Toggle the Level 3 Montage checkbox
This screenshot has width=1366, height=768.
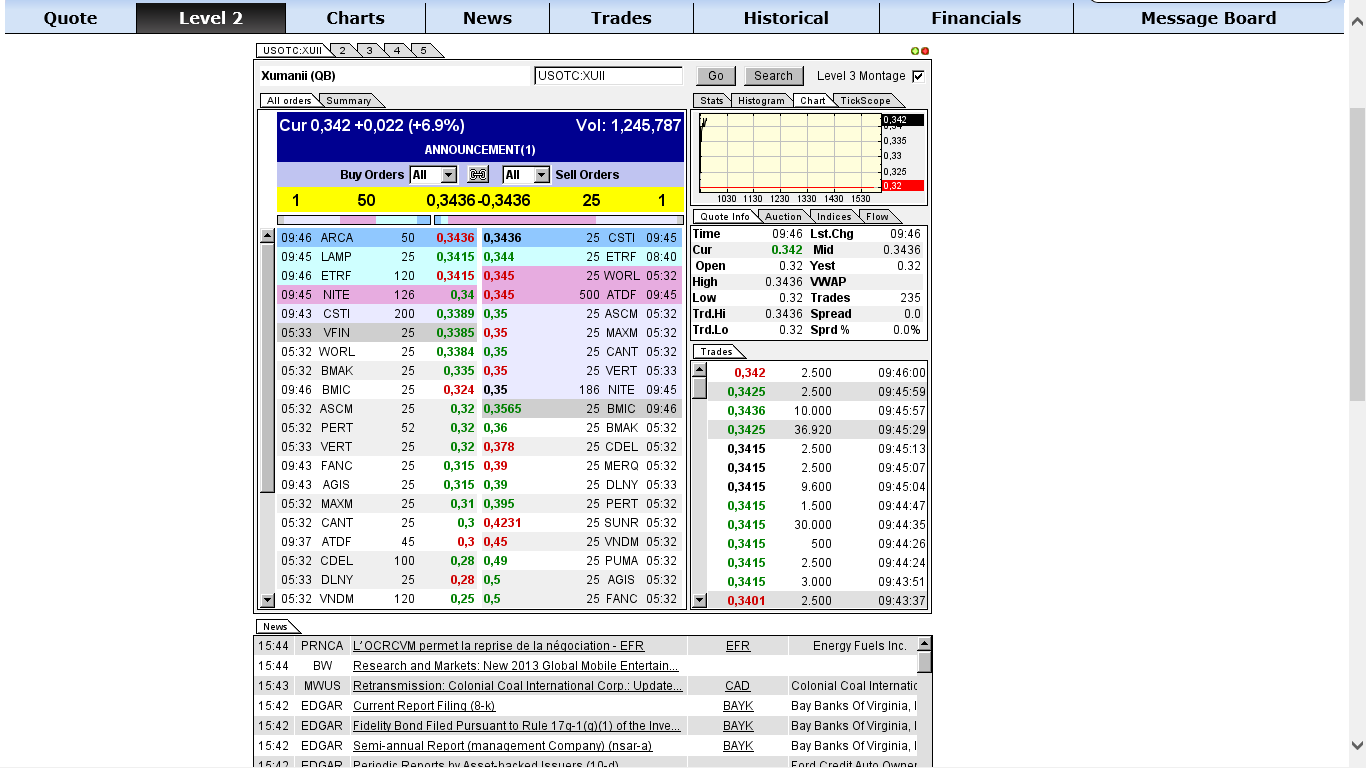coord(918,76)
